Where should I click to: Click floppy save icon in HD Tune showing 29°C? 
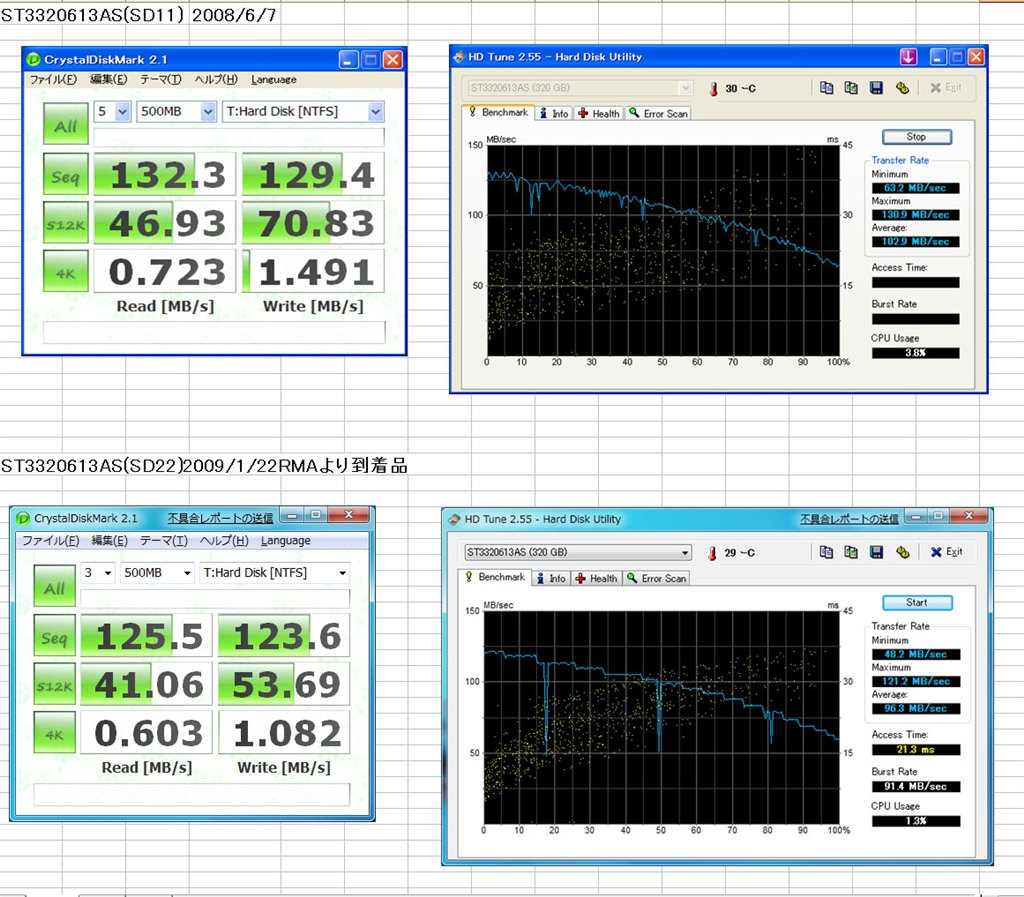click(x=876, y=552)
